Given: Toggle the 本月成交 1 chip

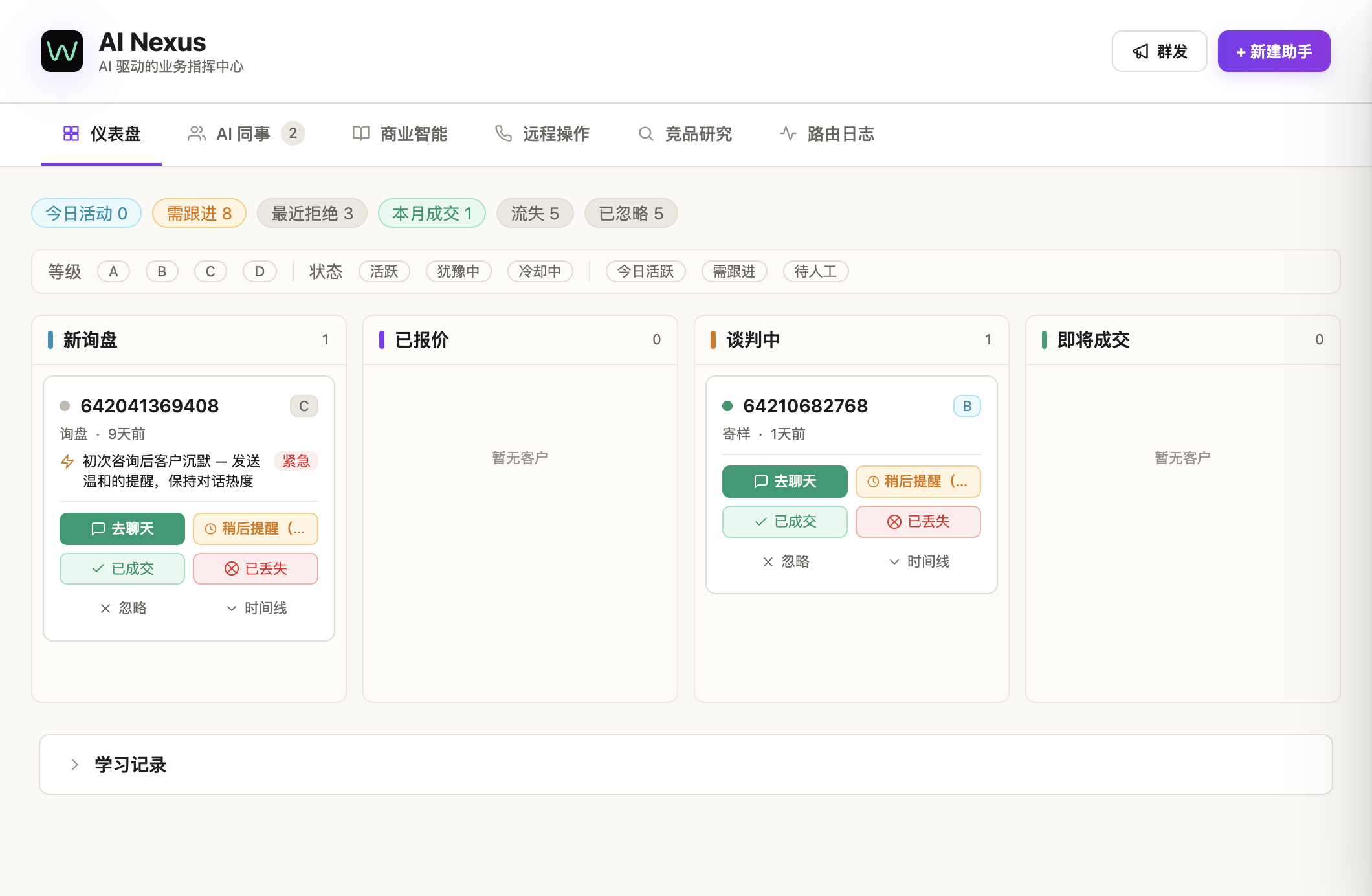Looking at the screenshot, I should pos(432,213).
